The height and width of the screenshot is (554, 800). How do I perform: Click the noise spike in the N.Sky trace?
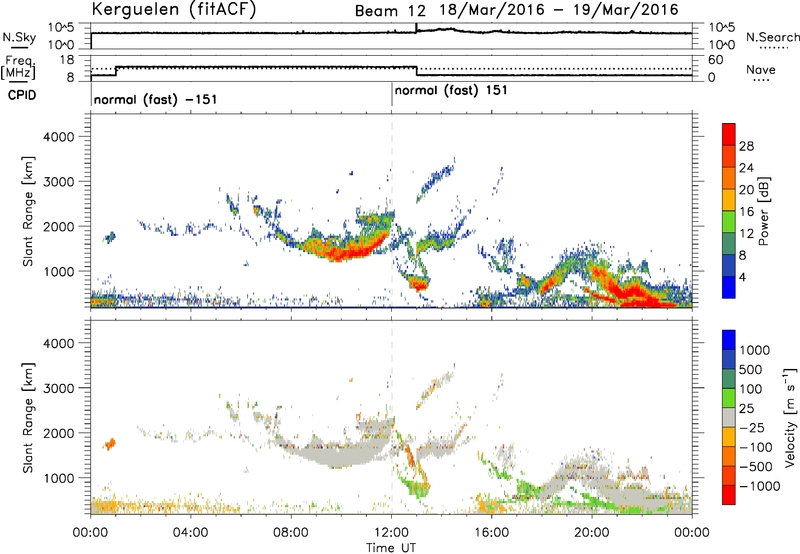click(416, 28)
